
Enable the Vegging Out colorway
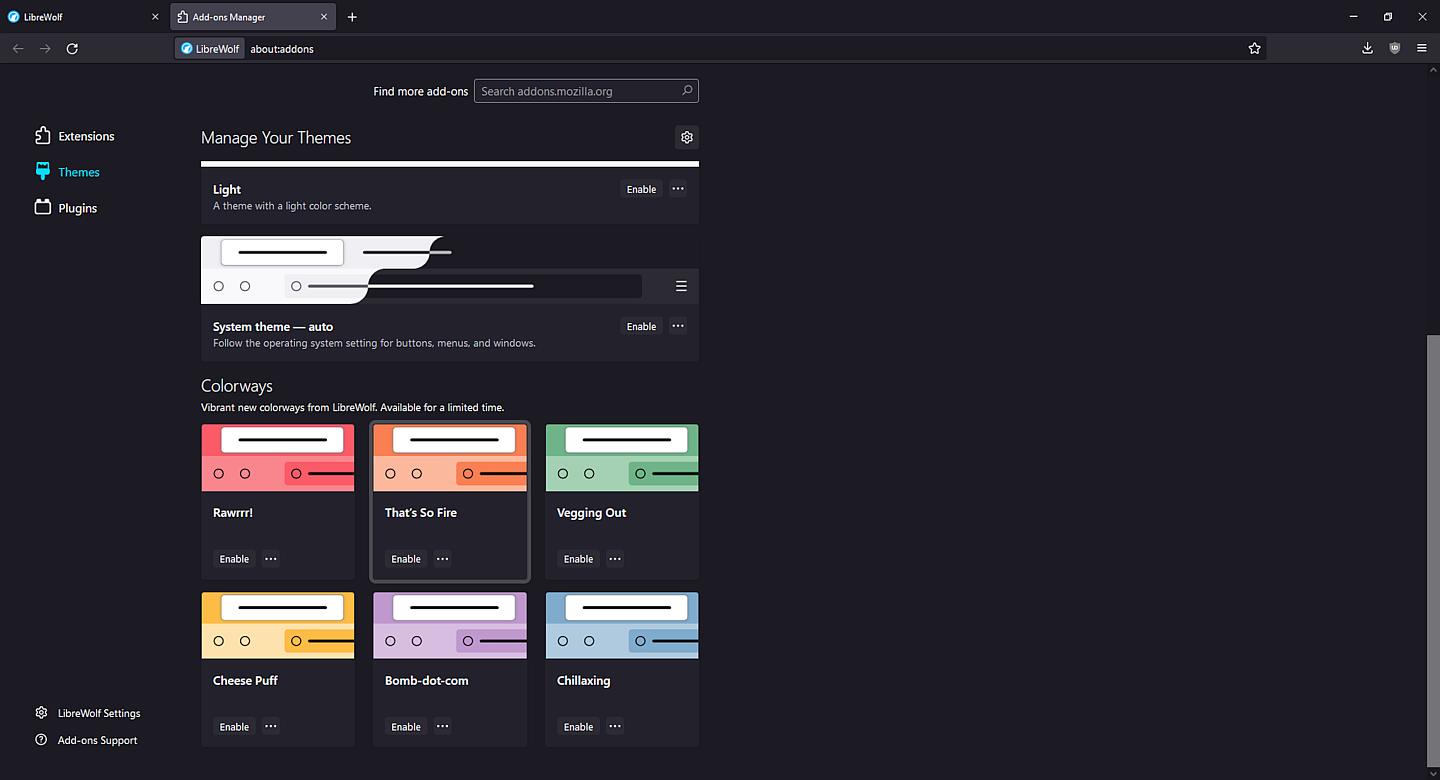(x=578, y=559)
